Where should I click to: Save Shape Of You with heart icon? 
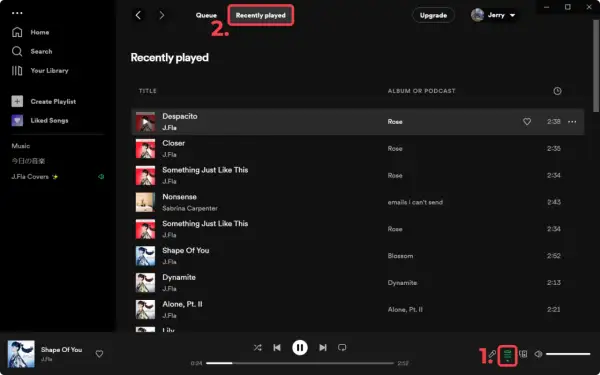point(99,354)
